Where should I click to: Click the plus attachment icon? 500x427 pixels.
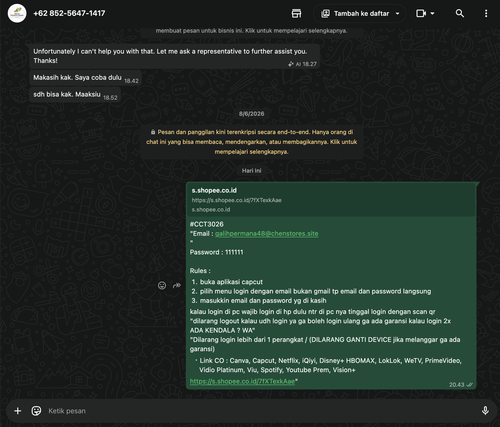pos(18,411)
